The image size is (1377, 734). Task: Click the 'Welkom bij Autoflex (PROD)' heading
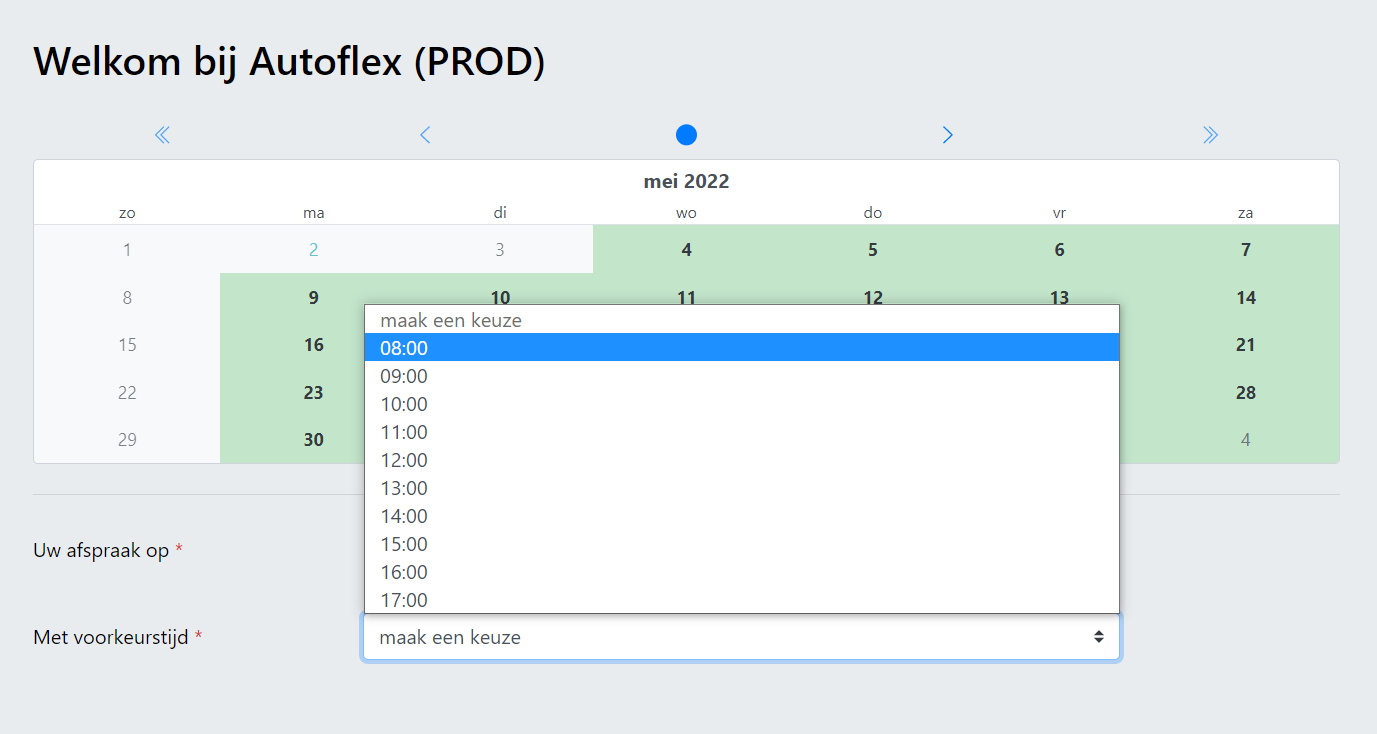tap(289, 62)
